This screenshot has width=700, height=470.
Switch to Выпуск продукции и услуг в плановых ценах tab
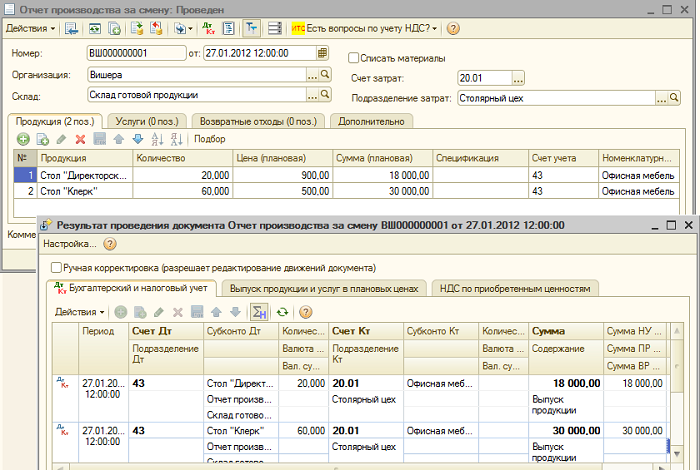(x=324, y=289)
